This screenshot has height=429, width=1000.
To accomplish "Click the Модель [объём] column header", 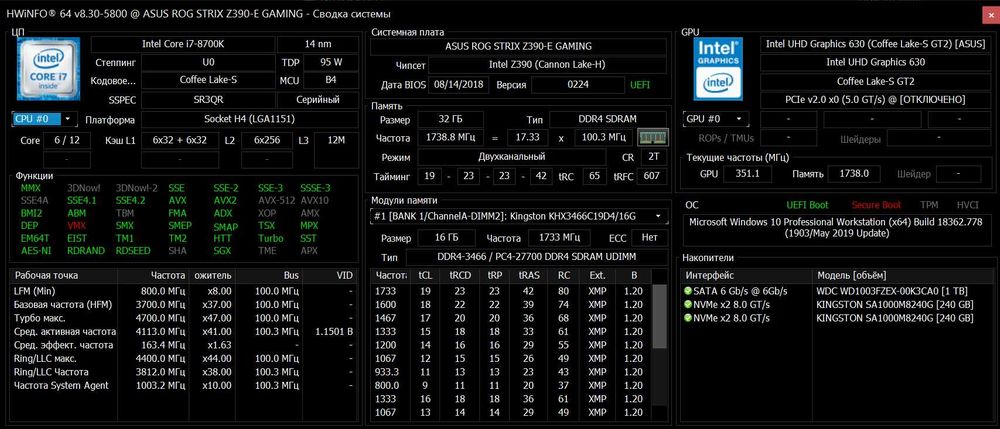I will [901, 275].
